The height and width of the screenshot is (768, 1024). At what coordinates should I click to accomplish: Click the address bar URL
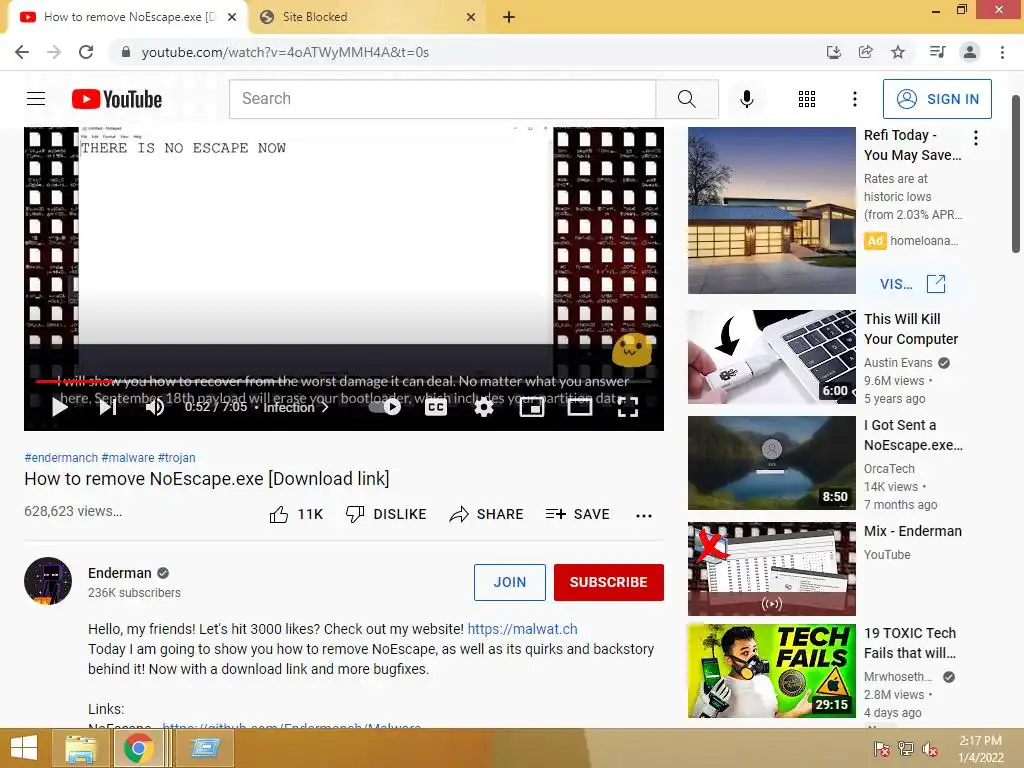(285, 52)
